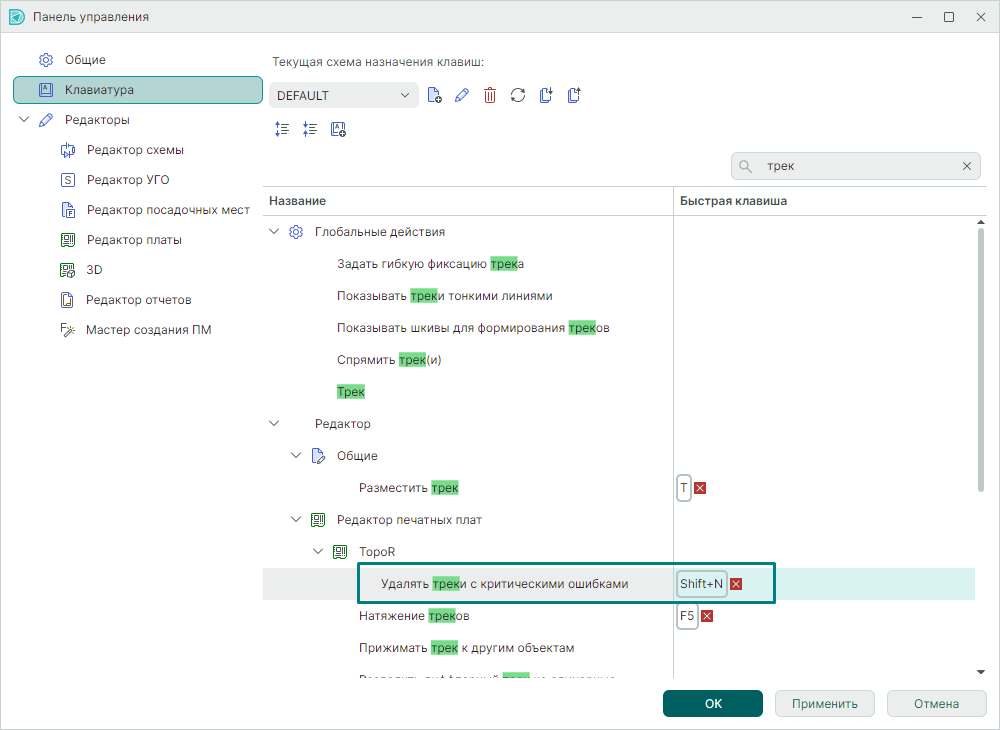Delete the scheme using the red trash icon

489,95
